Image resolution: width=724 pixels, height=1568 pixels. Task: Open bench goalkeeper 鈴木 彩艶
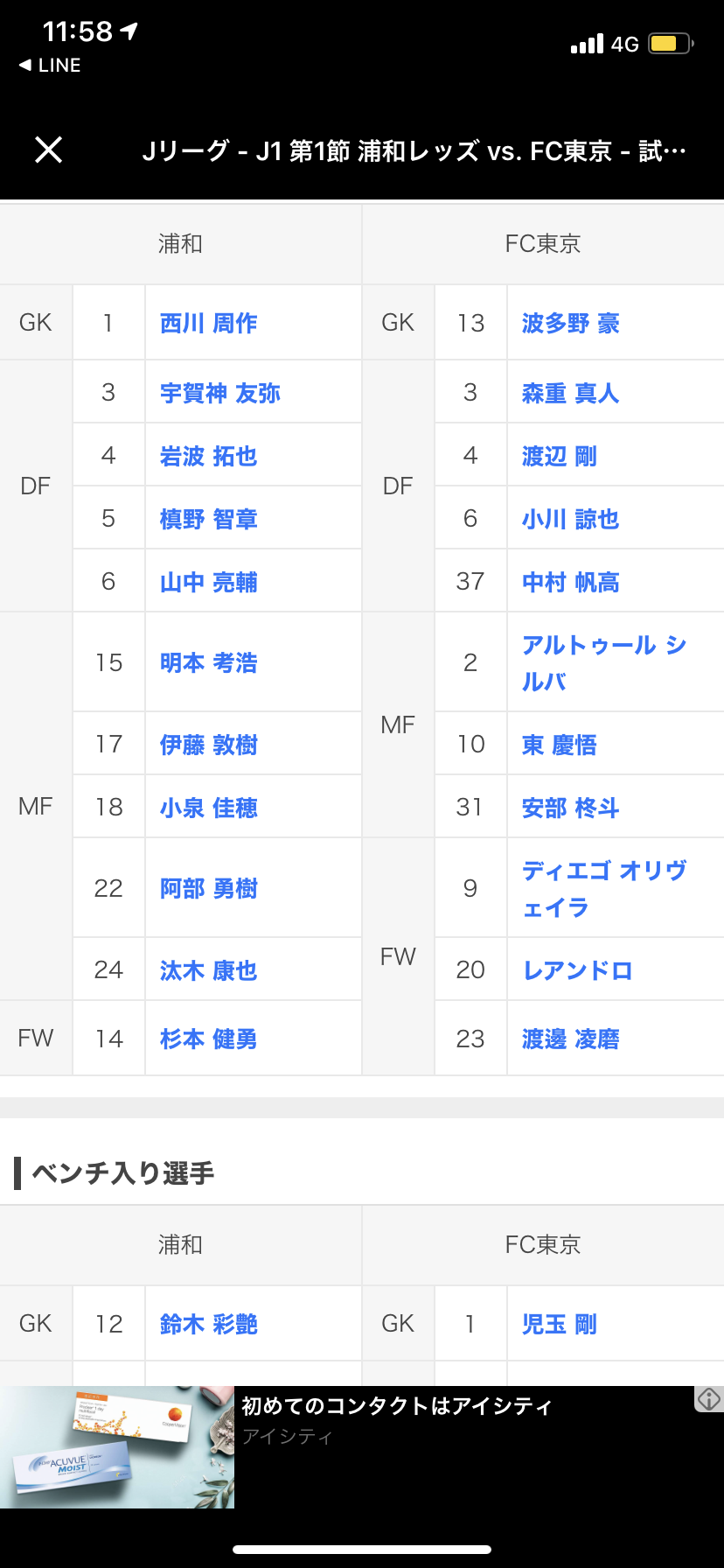(209, 1324)
